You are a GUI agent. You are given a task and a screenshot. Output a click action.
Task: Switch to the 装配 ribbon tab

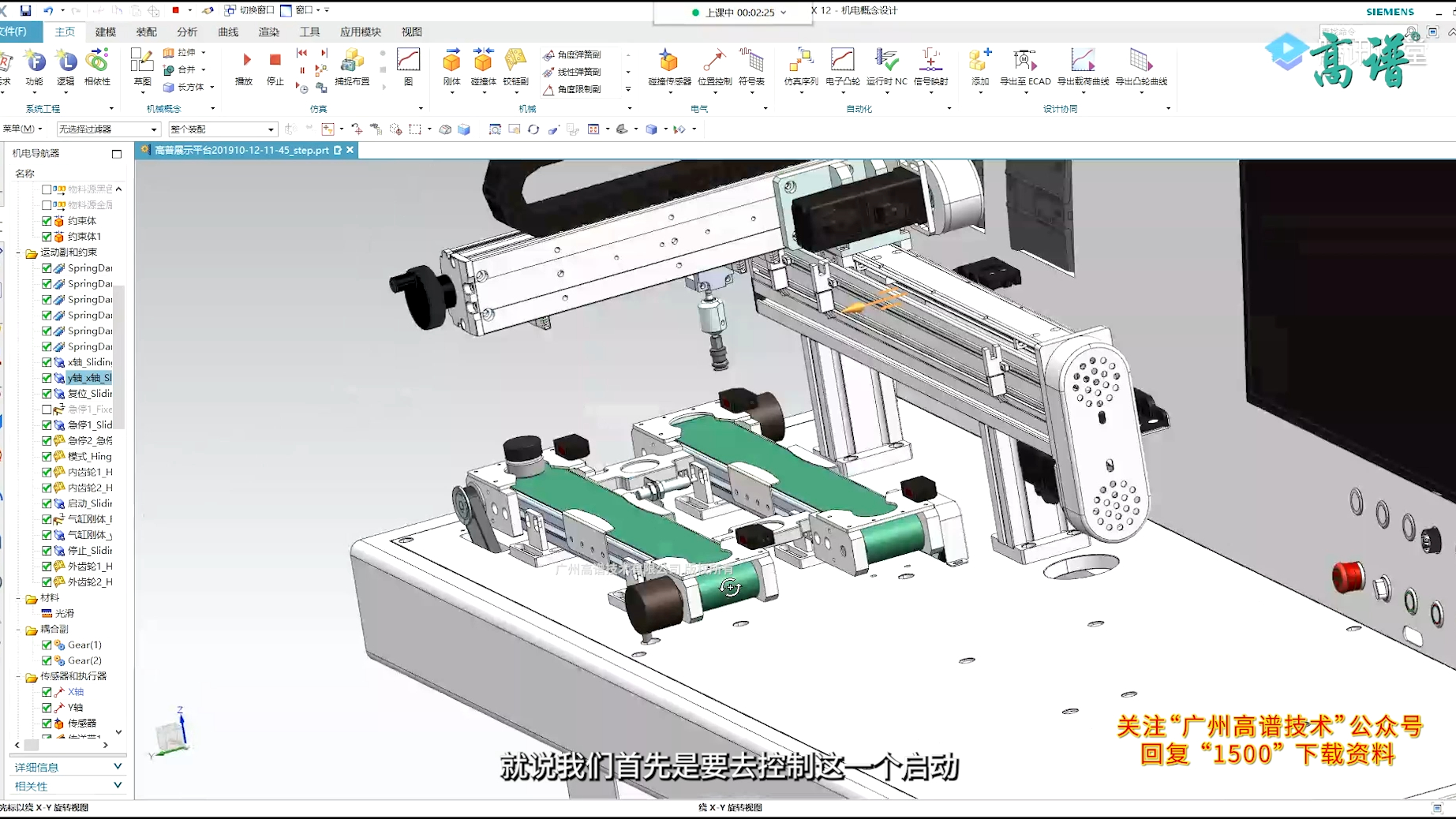147,32
